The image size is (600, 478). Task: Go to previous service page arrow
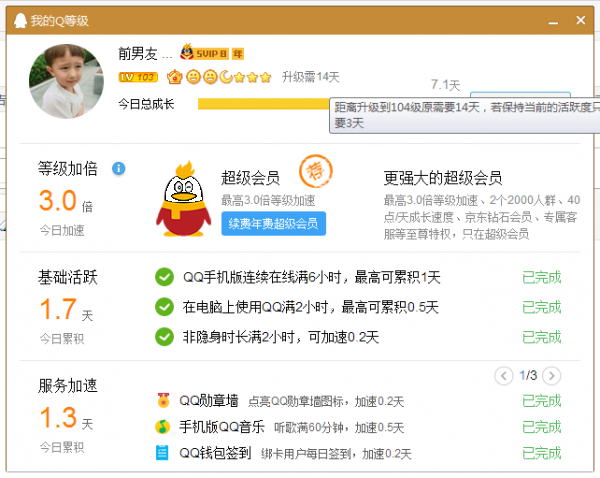pos(504,376)
